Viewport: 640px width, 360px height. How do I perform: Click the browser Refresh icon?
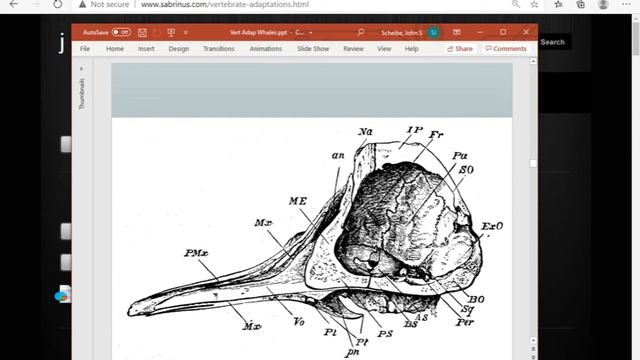[58, 4]
